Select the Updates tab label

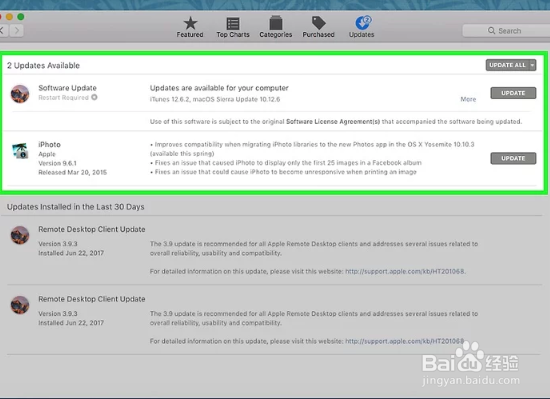click(x=361, y=35)
